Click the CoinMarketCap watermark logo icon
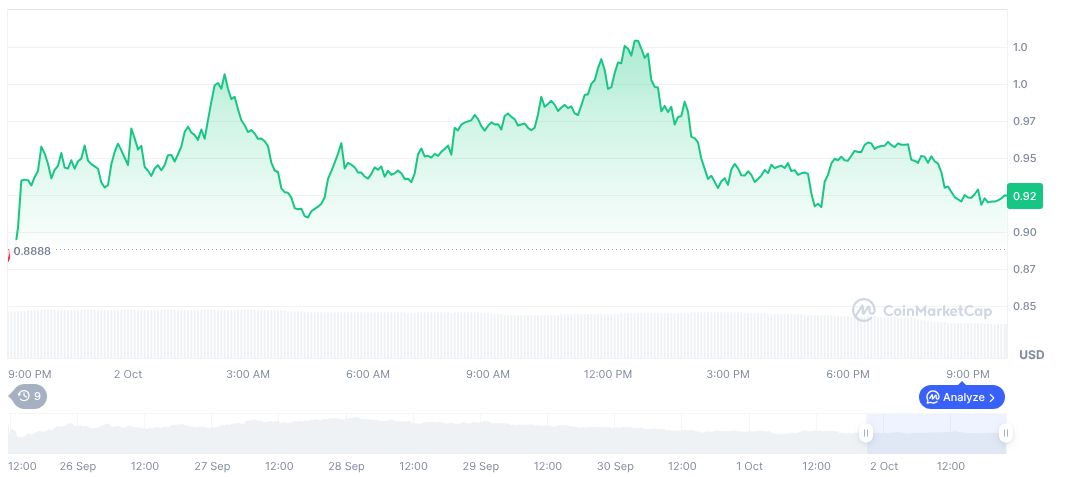This screenshot has width=1072, height=477. [863, 310]
